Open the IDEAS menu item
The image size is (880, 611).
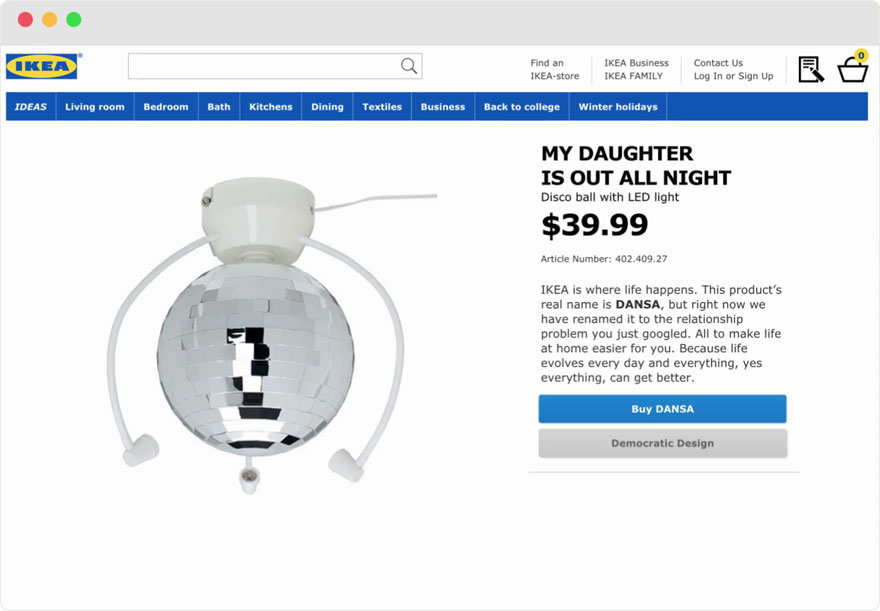tap(31, 107)
